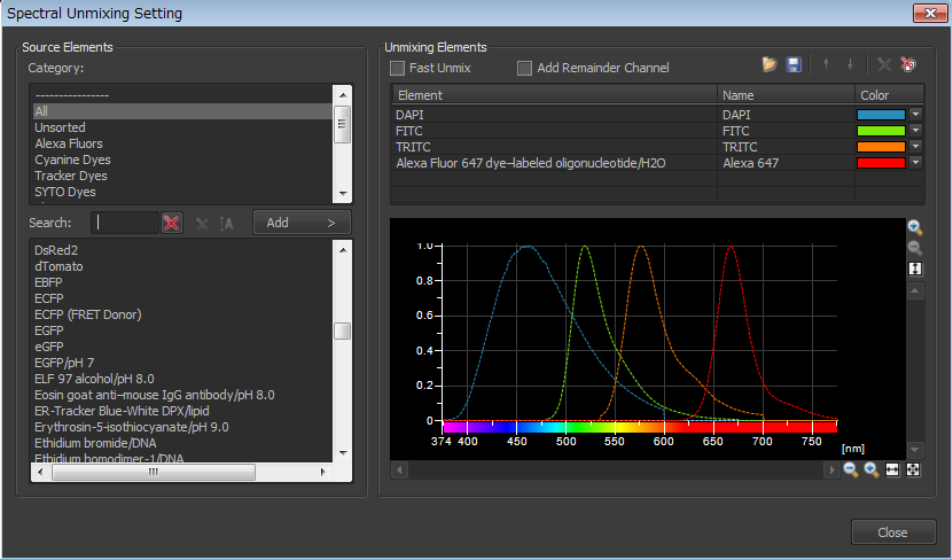Select the Unsorted category
Screen dimensions: 952x560
[182, 128]
